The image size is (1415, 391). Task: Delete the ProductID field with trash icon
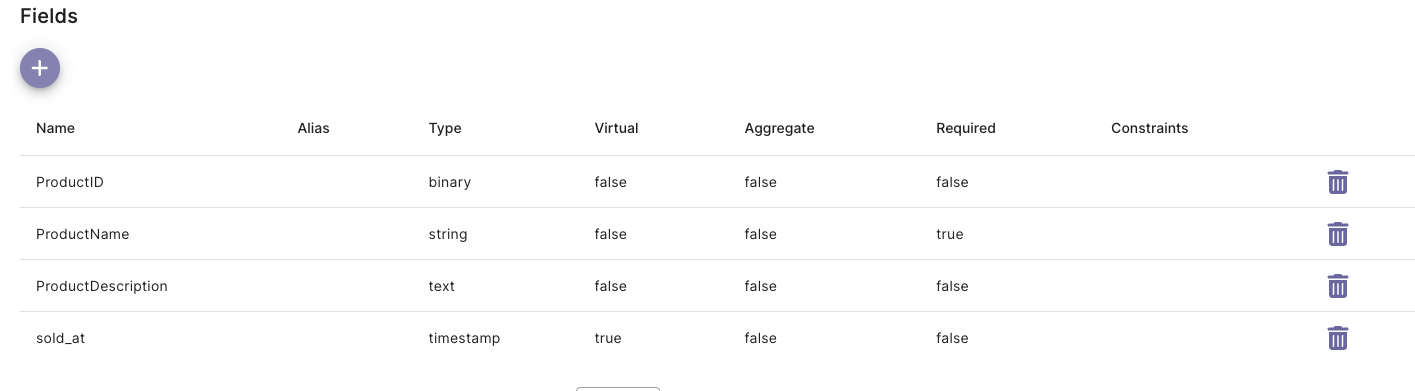1337,182
